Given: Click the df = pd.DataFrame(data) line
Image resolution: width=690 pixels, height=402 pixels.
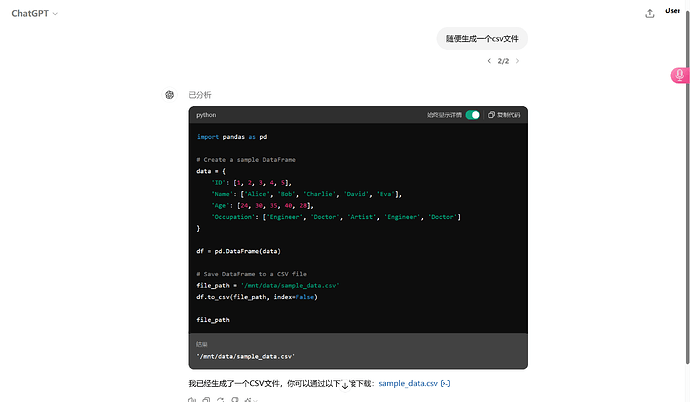Looking at the screenshot, I should coord(239,251).
